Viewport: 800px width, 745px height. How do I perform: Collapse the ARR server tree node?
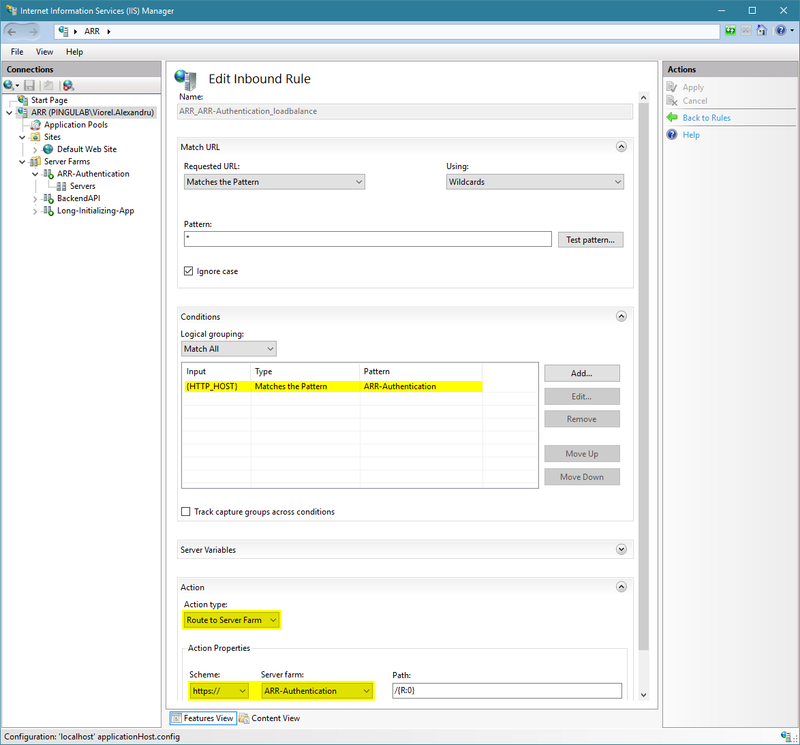(9, 112)
